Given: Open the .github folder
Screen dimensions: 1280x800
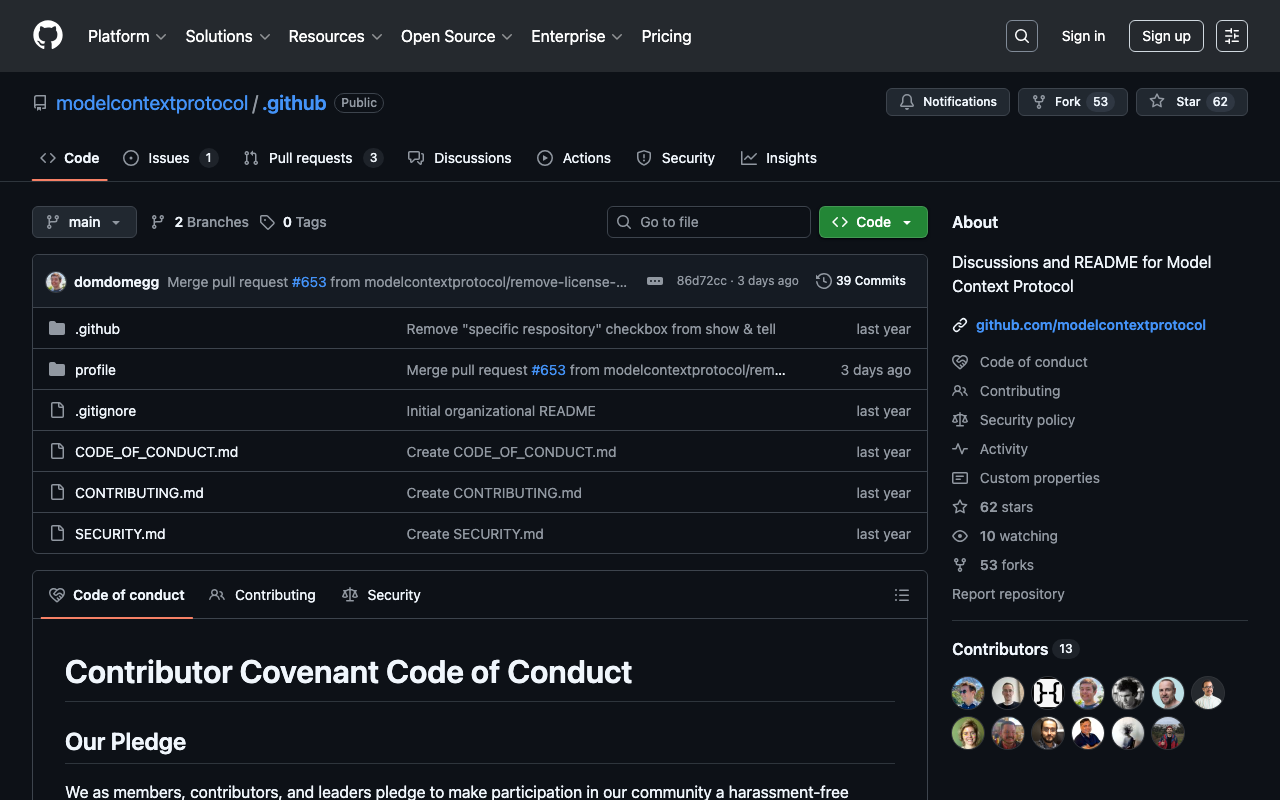Looking at the screenshot, I should click(x=97, y=329).
